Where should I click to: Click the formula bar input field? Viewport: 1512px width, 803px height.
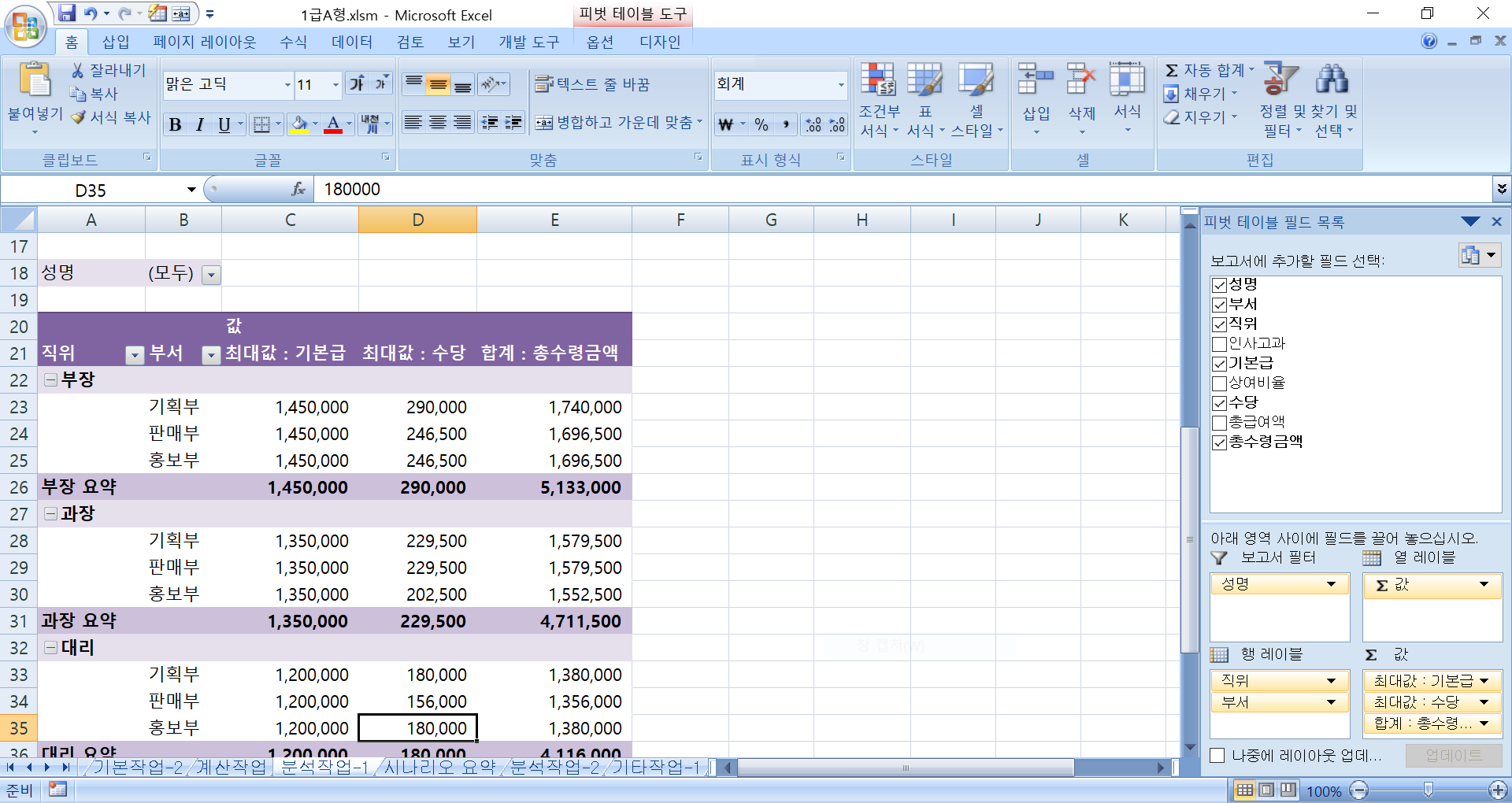click(x=898, y=190)
